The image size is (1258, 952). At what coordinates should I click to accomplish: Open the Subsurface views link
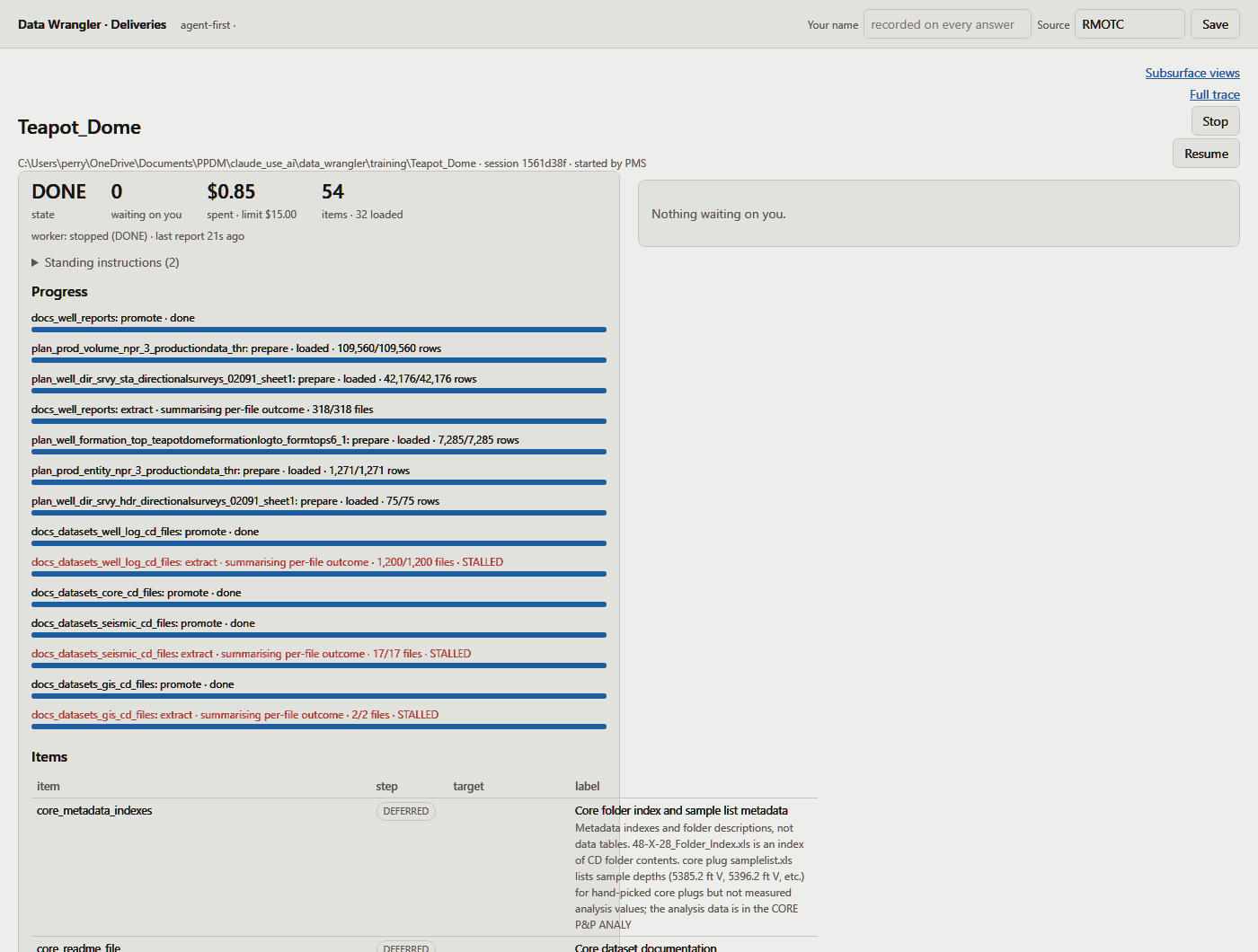tap(1192, 73)
